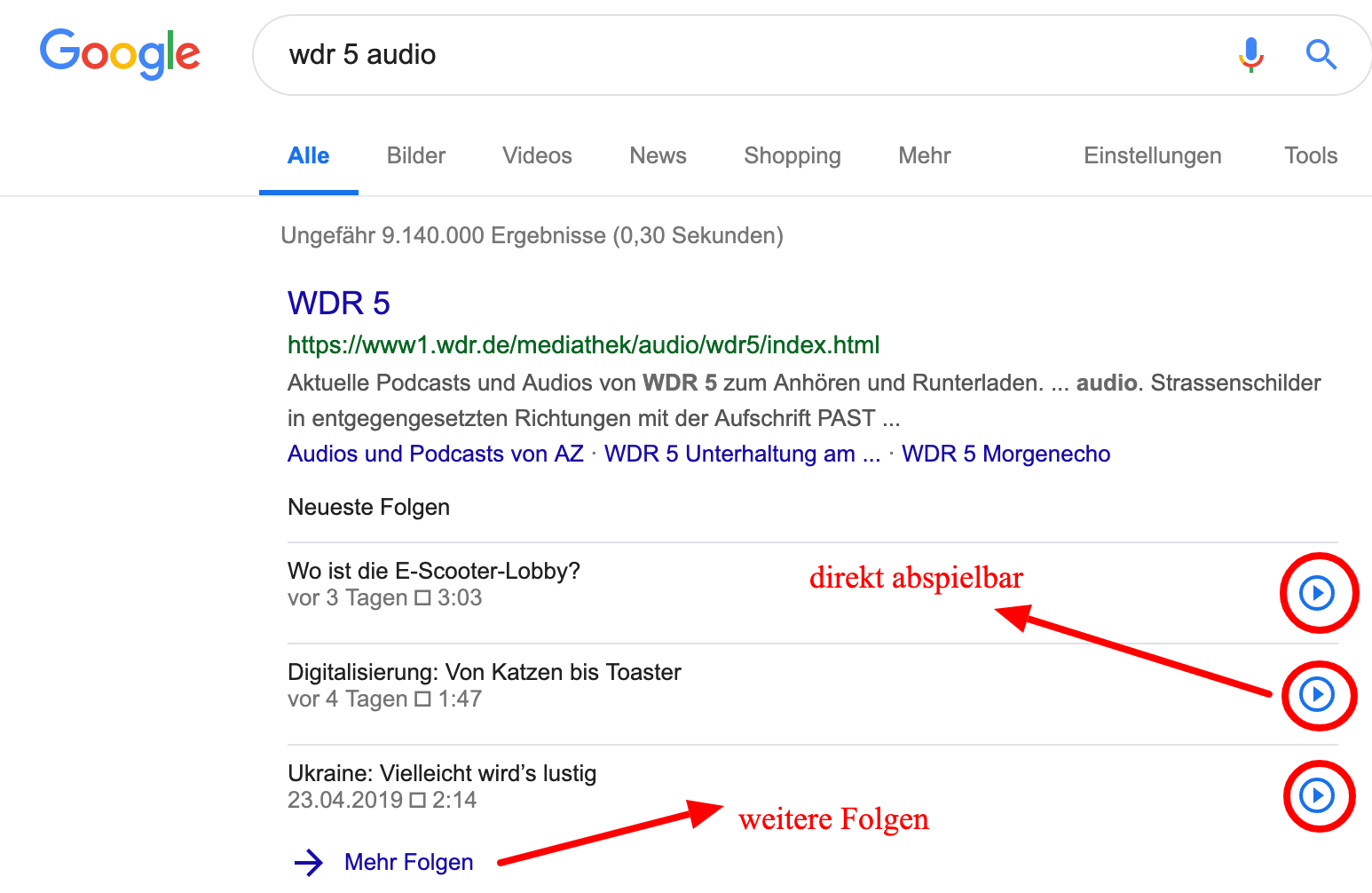Viewport: 1372px width, 893px height.
Task: Click the 'Ungefähr 9.140.000 Ergebnisse' result count
Action: coord(532,235)
